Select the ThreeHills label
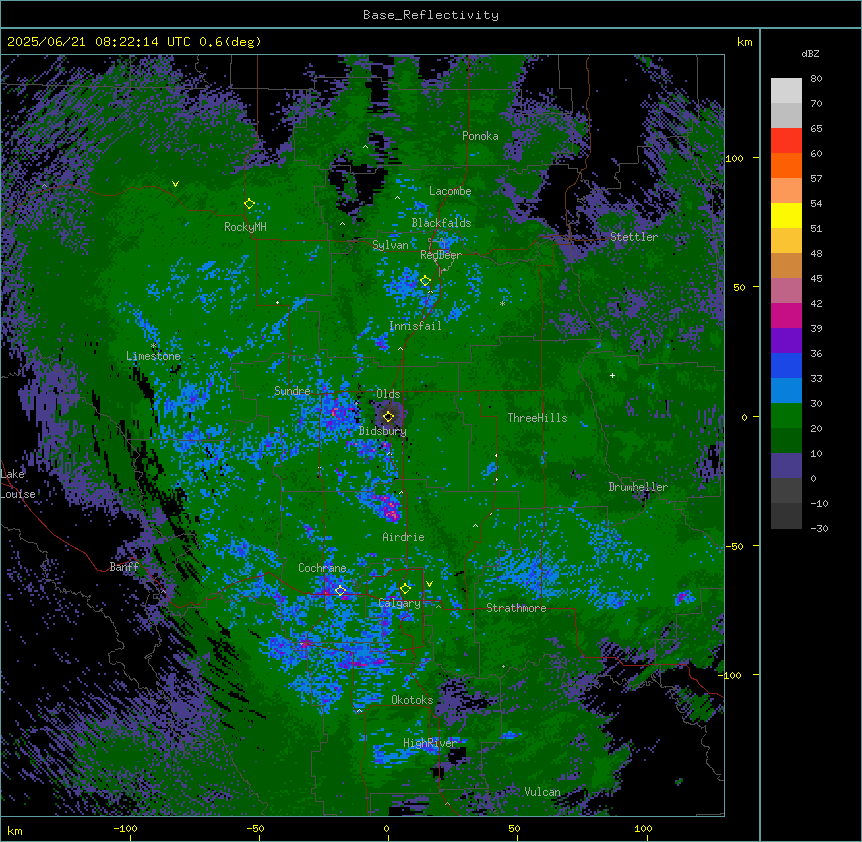Viewport: 862px width, 842px height. point(537,418)
